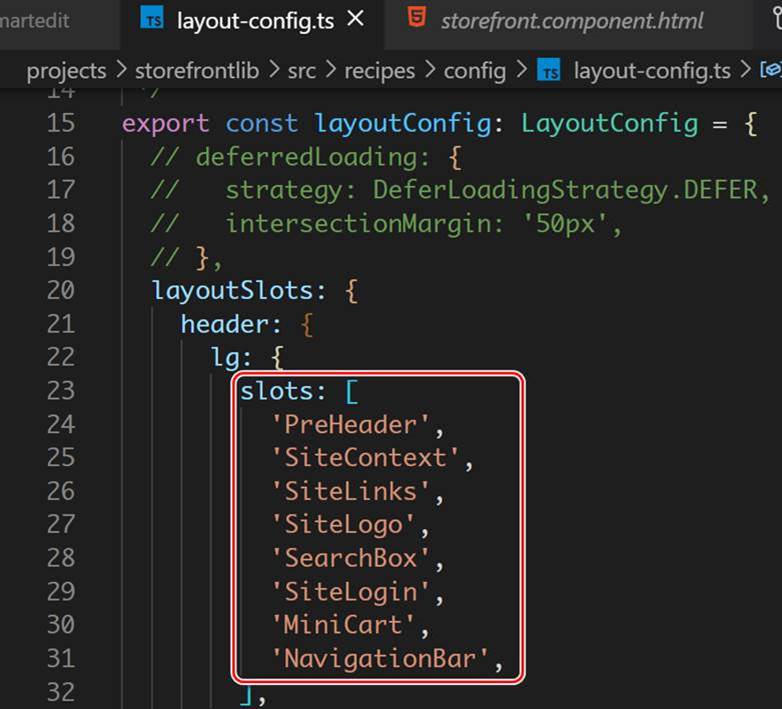The height and width of the screenshot is (709, 782).
Task: Select the 'projects' breadcrumb segment
Action: pos(66,71)
